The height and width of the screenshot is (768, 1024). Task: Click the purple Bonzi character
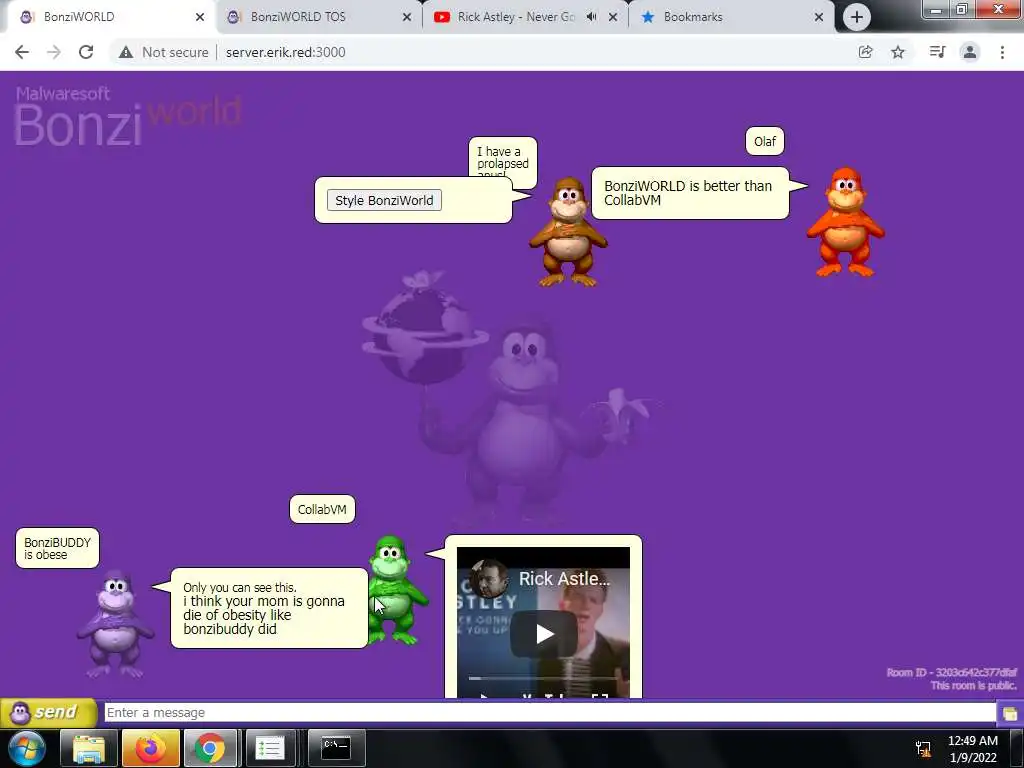click(x=116, y=624)
